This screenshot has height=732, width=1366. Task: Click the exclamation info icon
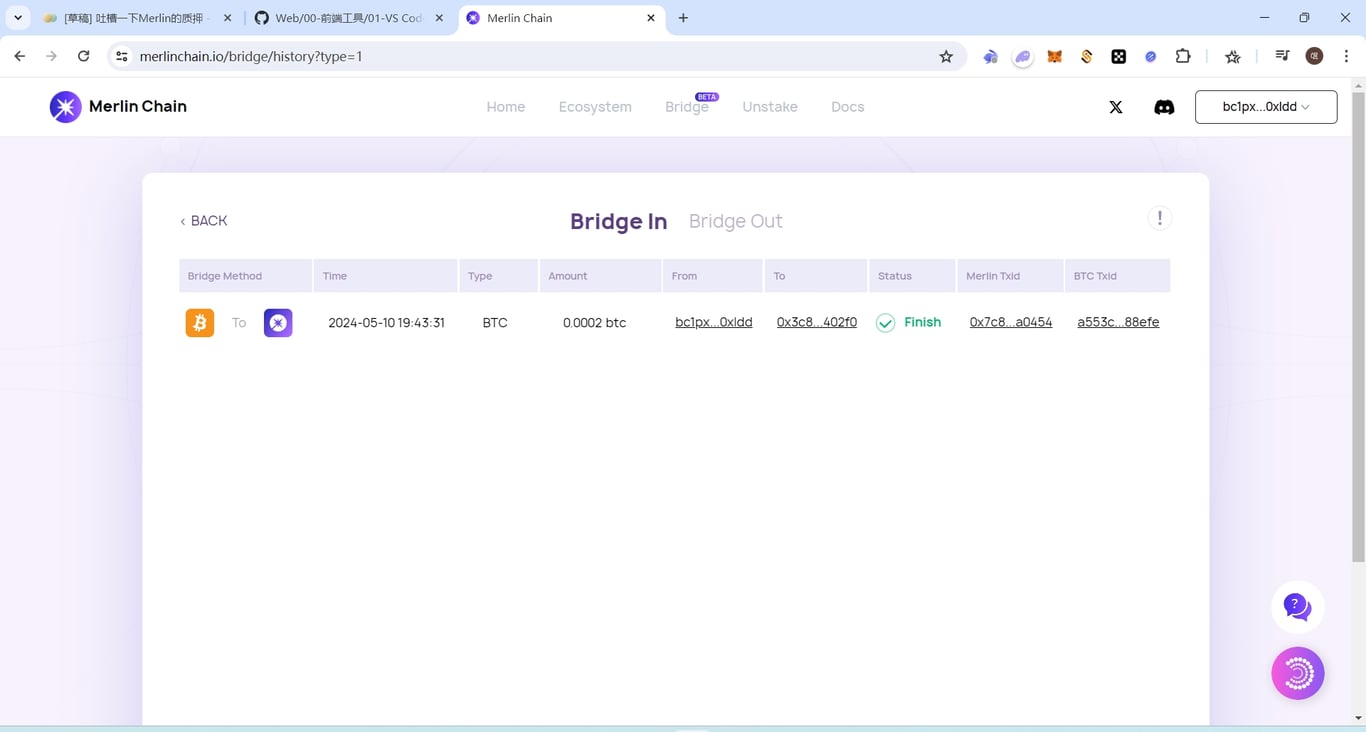click(x=1160, y=218)
